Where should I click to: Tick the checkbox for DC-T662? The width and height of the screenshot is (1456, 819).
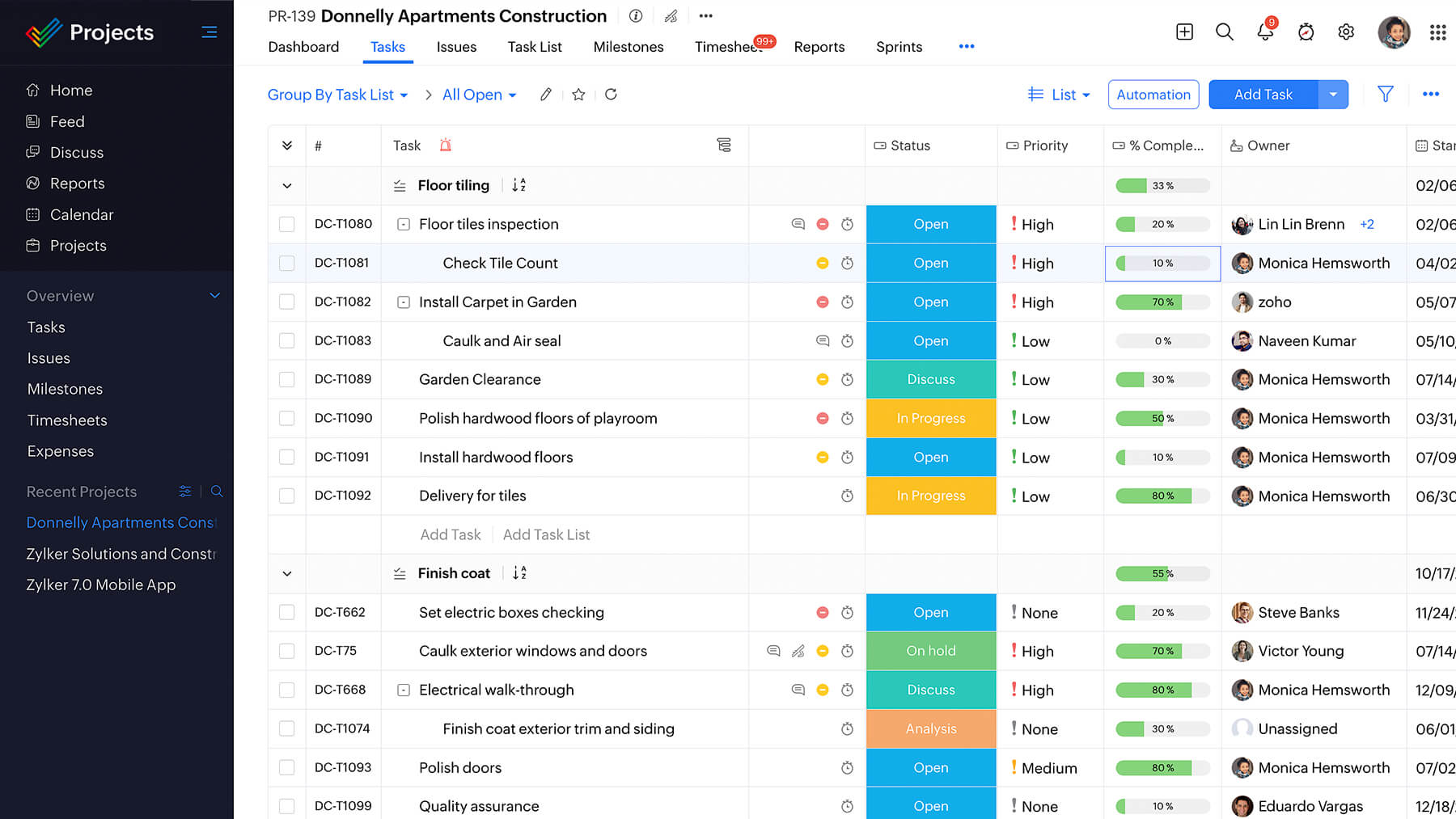pos(287,612)
